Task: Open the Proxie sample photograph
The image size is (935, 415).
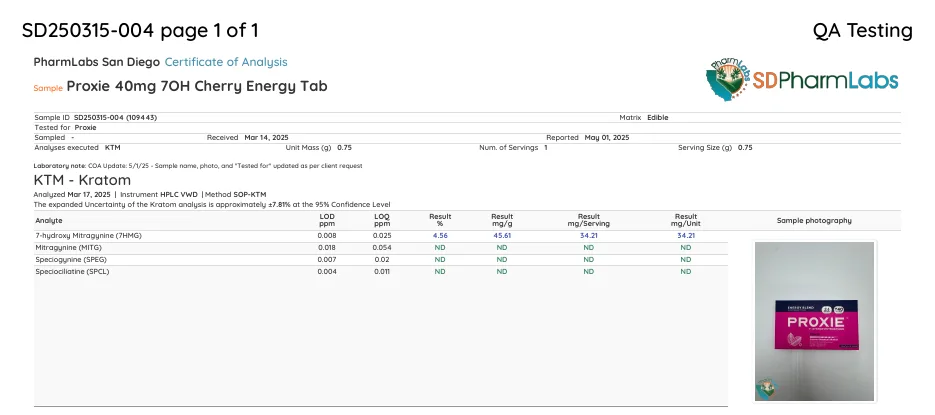Action: click(x=814, y=321)
